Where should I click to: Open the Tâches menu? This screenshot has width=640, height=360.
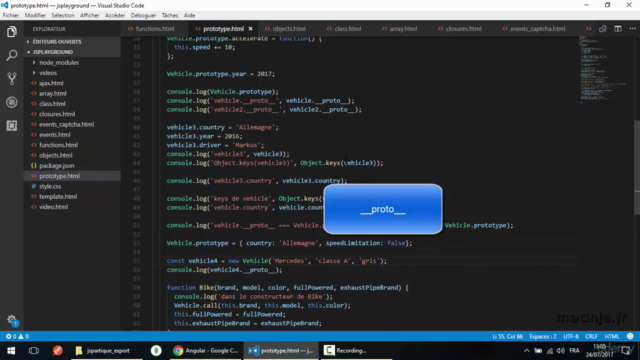point(170,15)
